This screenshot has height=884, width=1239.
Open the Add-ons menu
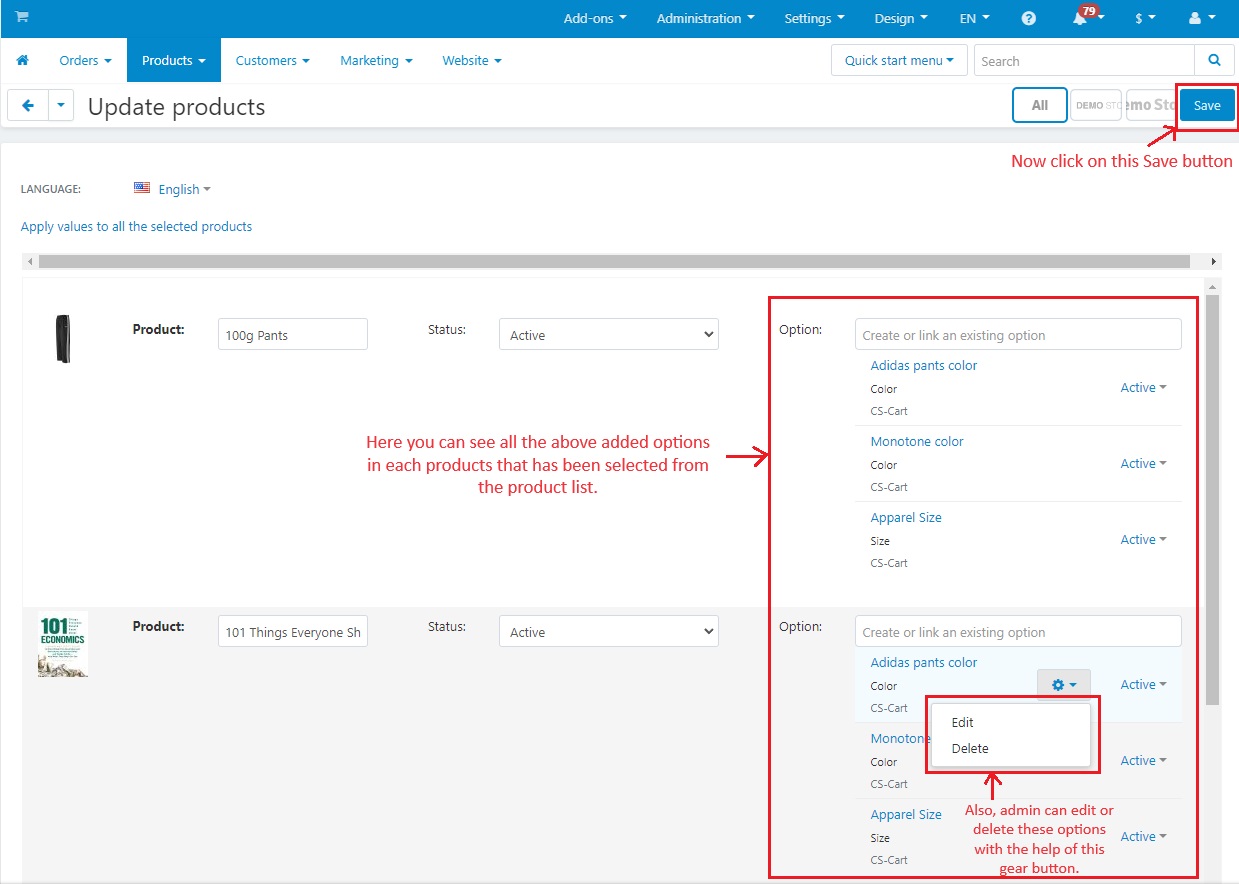click(595, 19)
